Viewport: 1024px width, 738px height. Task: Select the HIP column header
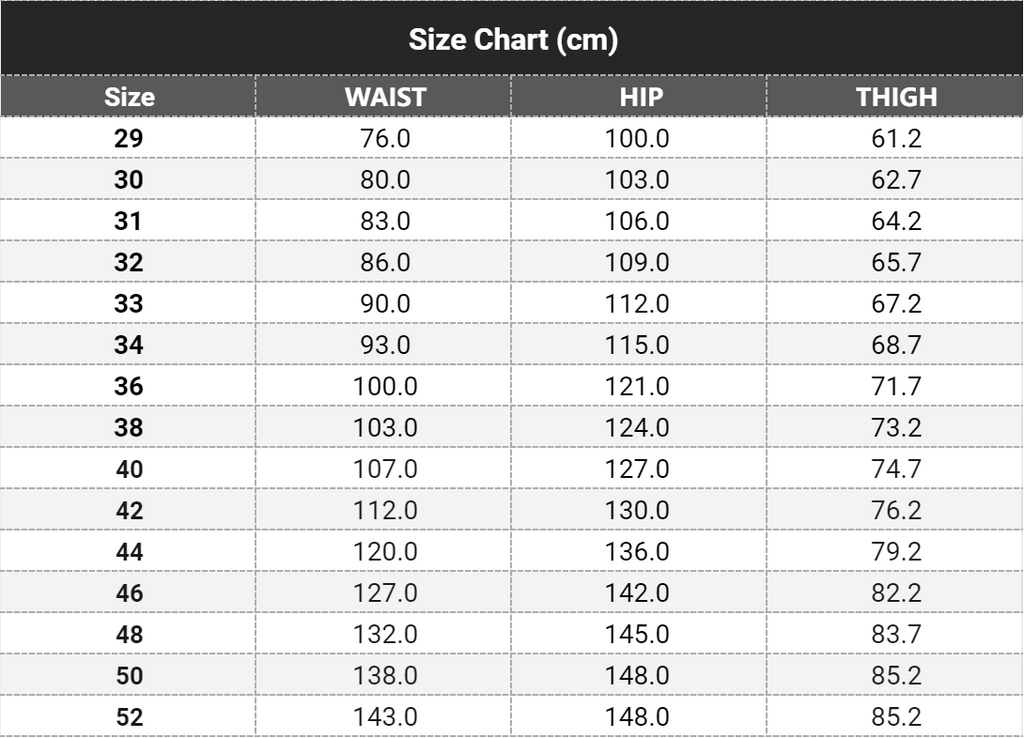pyautogui.click(x=640, y=97)
